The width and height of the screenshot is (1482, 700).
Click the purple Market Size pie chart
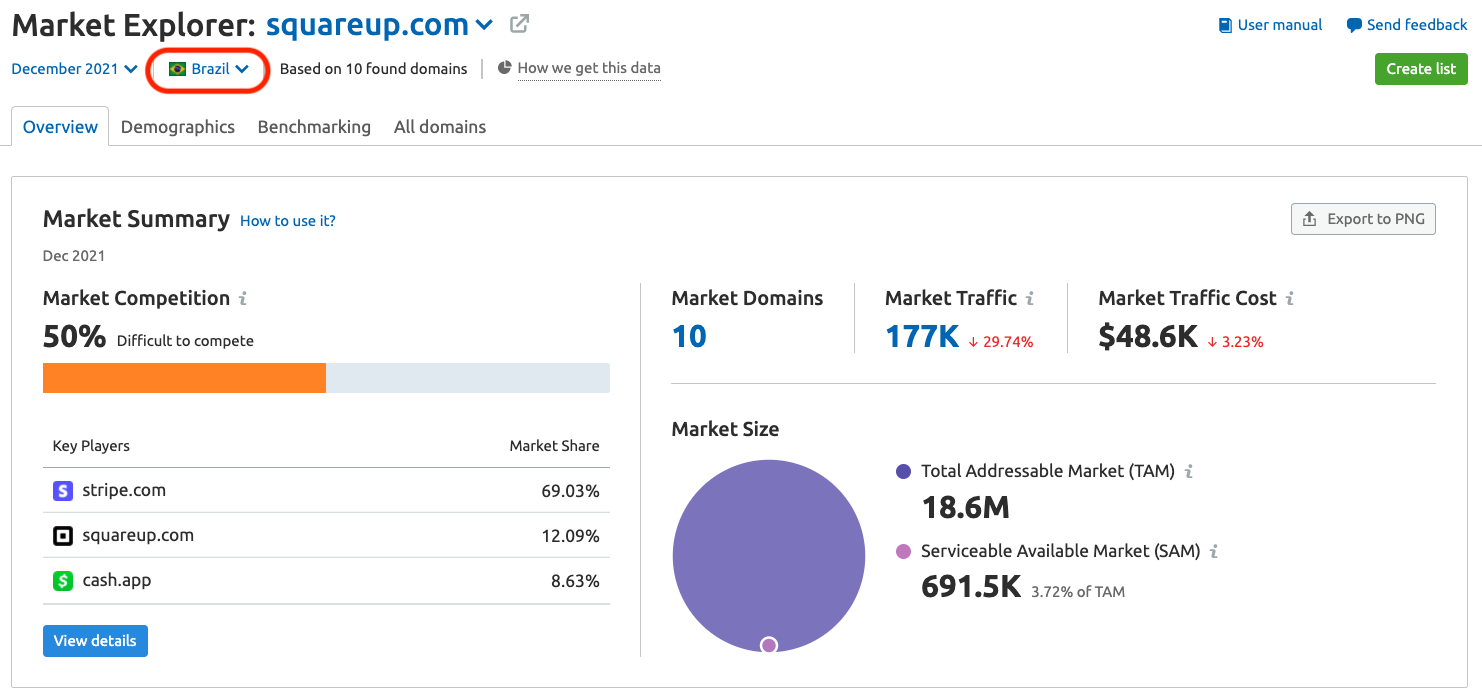click(769, 556)
